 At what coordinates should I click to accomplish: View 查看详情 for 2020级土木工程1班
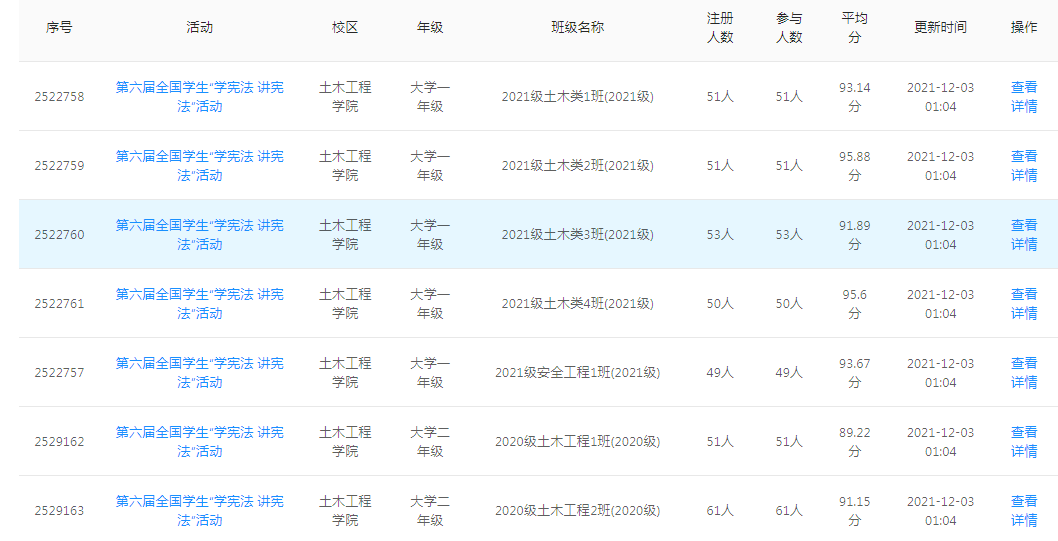[x=1023, y=442]
